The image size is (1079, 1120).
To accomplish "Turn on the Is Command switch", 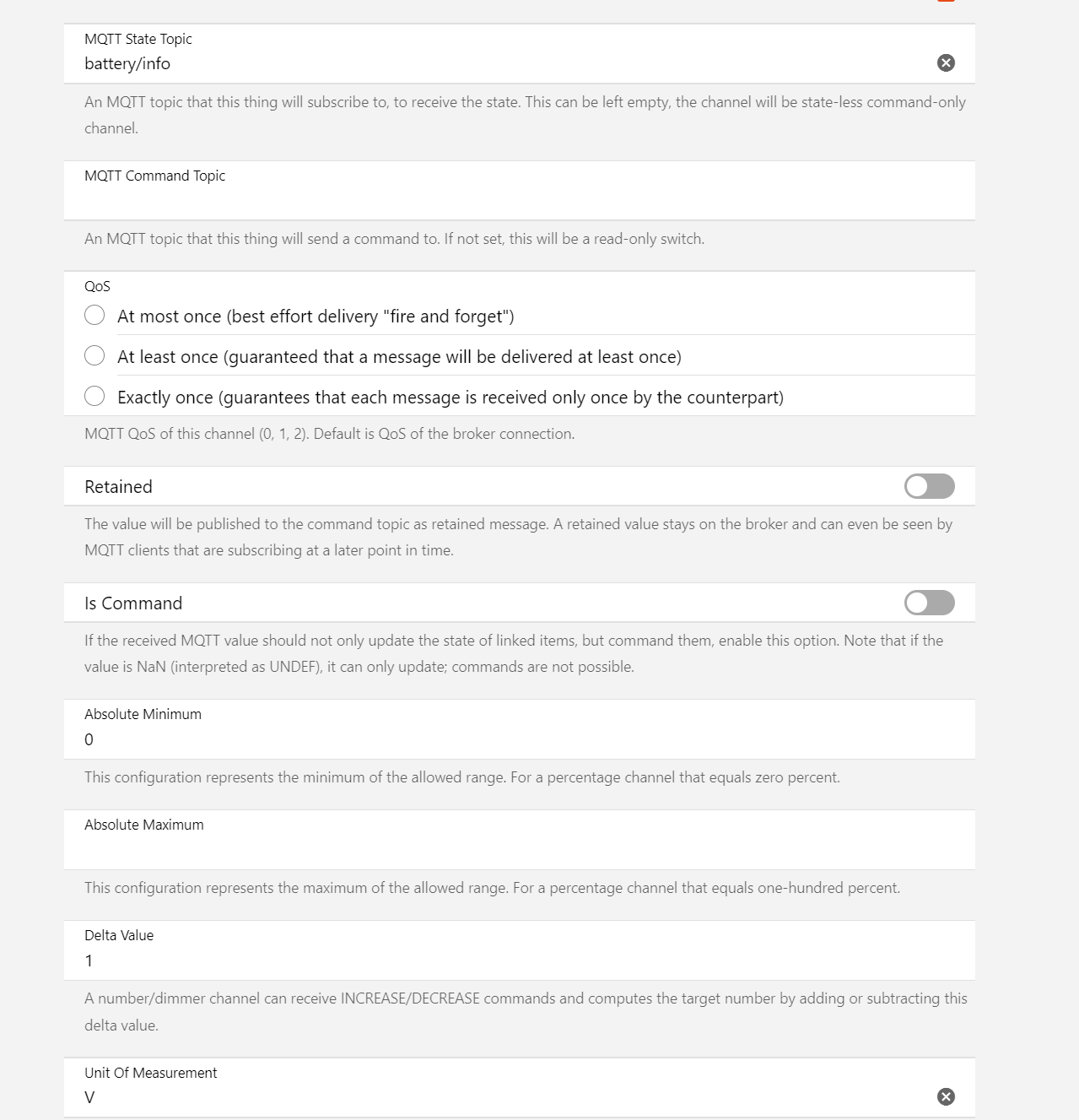I will pyautogui.click(x=929, y=603).
